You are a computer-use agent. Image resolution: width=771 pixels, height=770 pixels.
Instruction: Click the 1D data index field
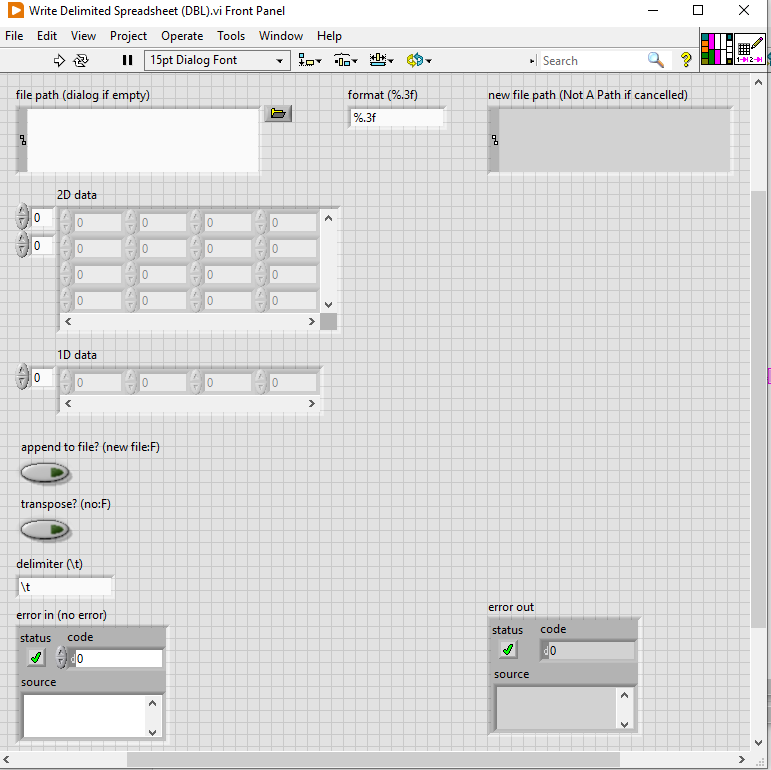(42, 378)
